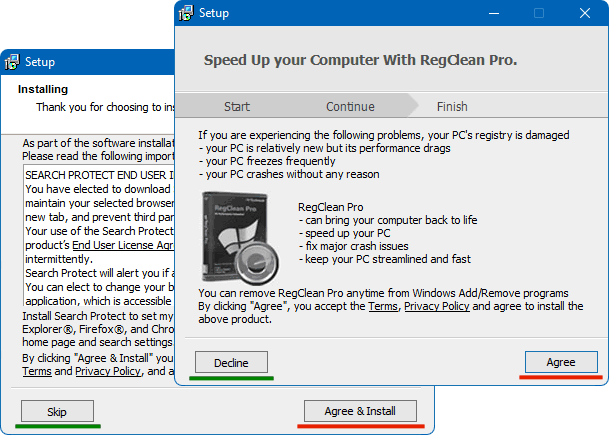The height and width of the screenshot is (435, 609).
Task: Select the Finish step in the wizard bar
Action: click(452, 106)
